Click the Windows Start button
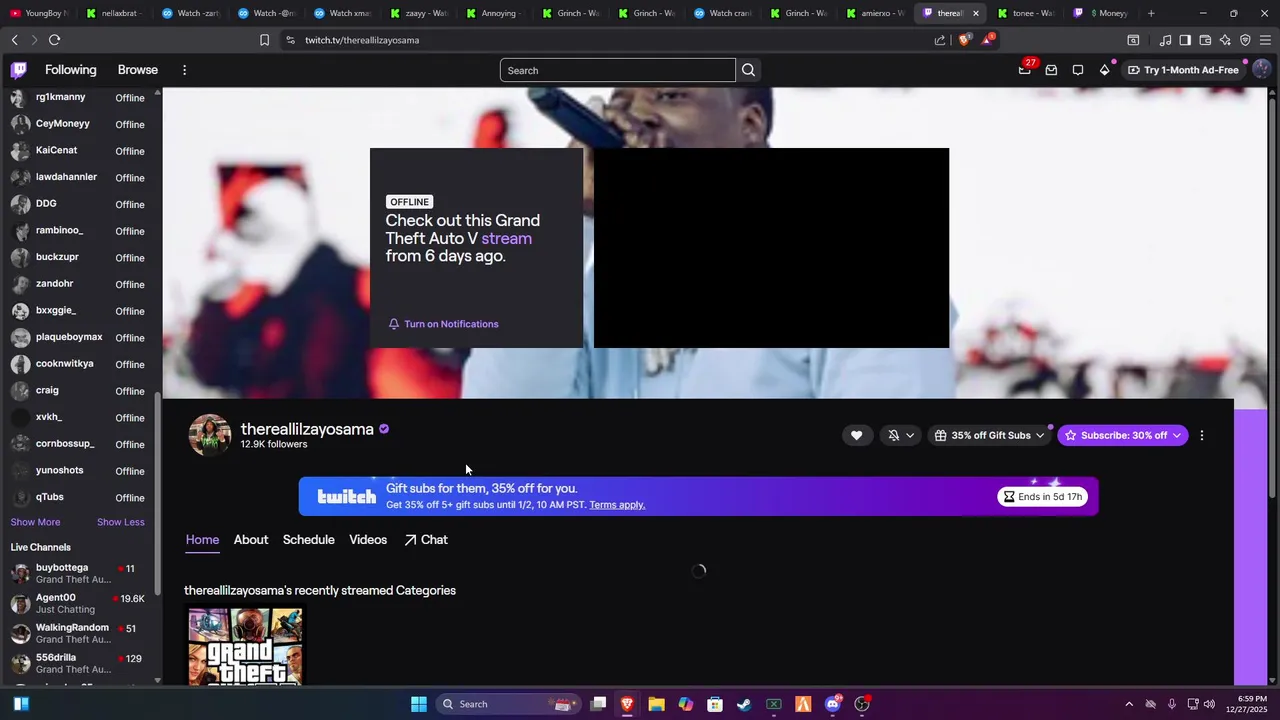 pos(419,704)
